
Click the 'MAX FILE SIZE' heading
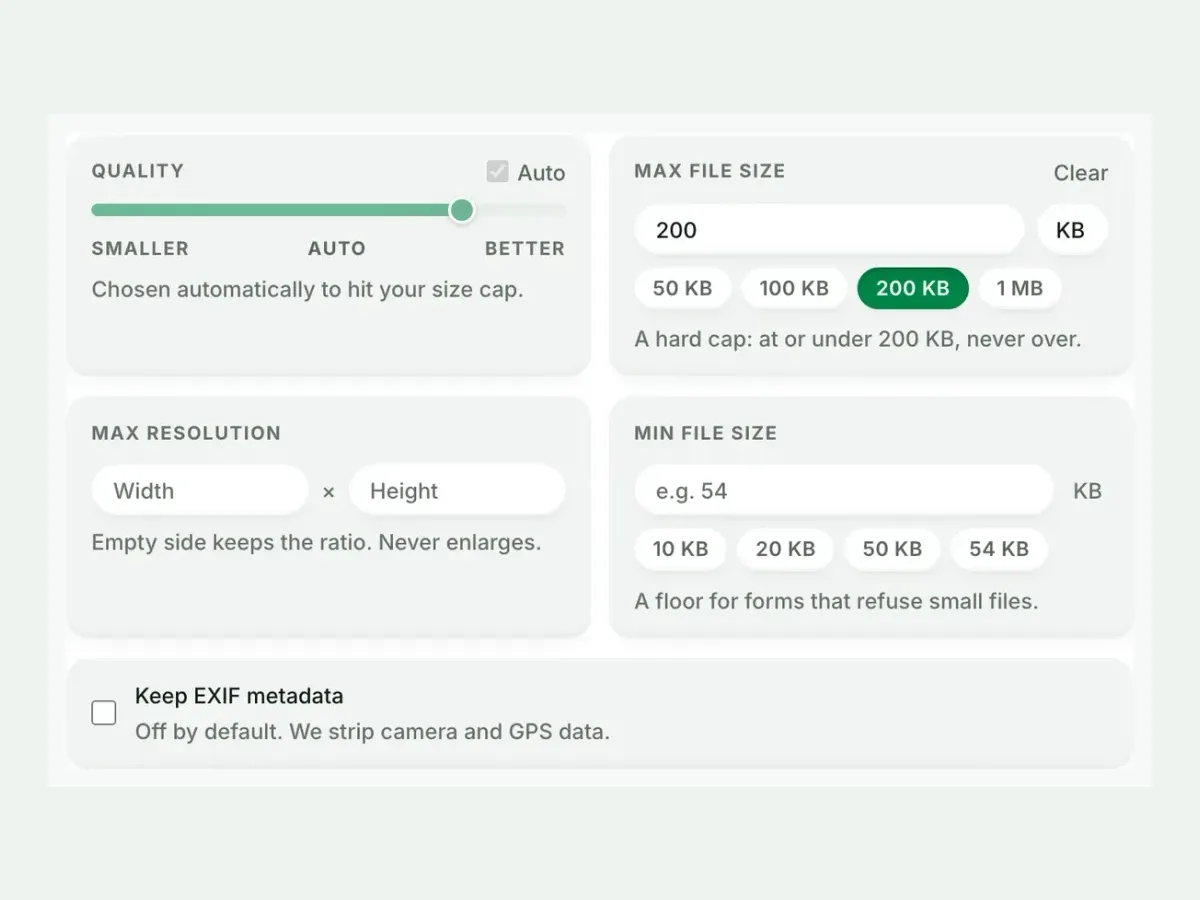(710, 171)
